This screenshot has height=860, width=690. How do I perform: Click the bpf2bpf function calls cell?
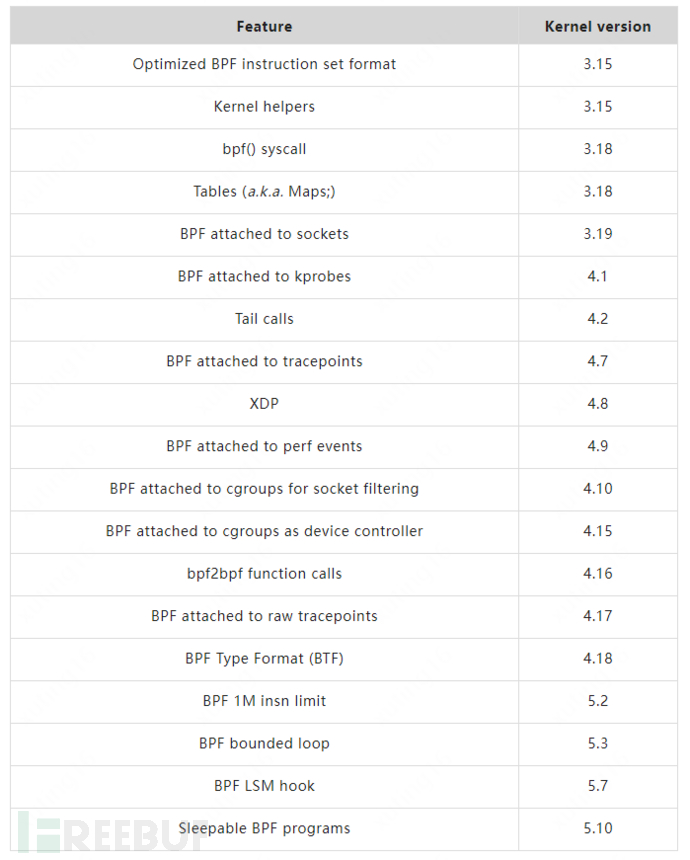(x=264, y=574)
